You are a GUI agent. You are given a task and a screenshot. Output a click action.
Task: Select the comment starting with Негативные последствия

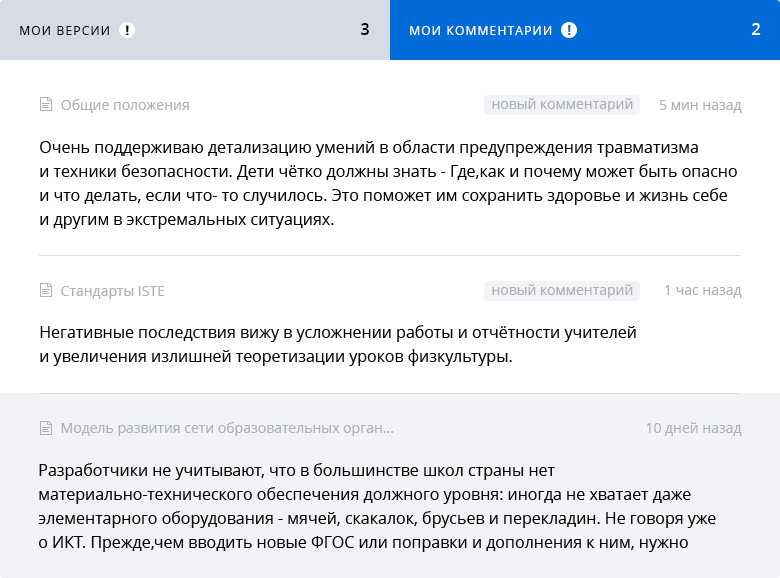(338, 344)
